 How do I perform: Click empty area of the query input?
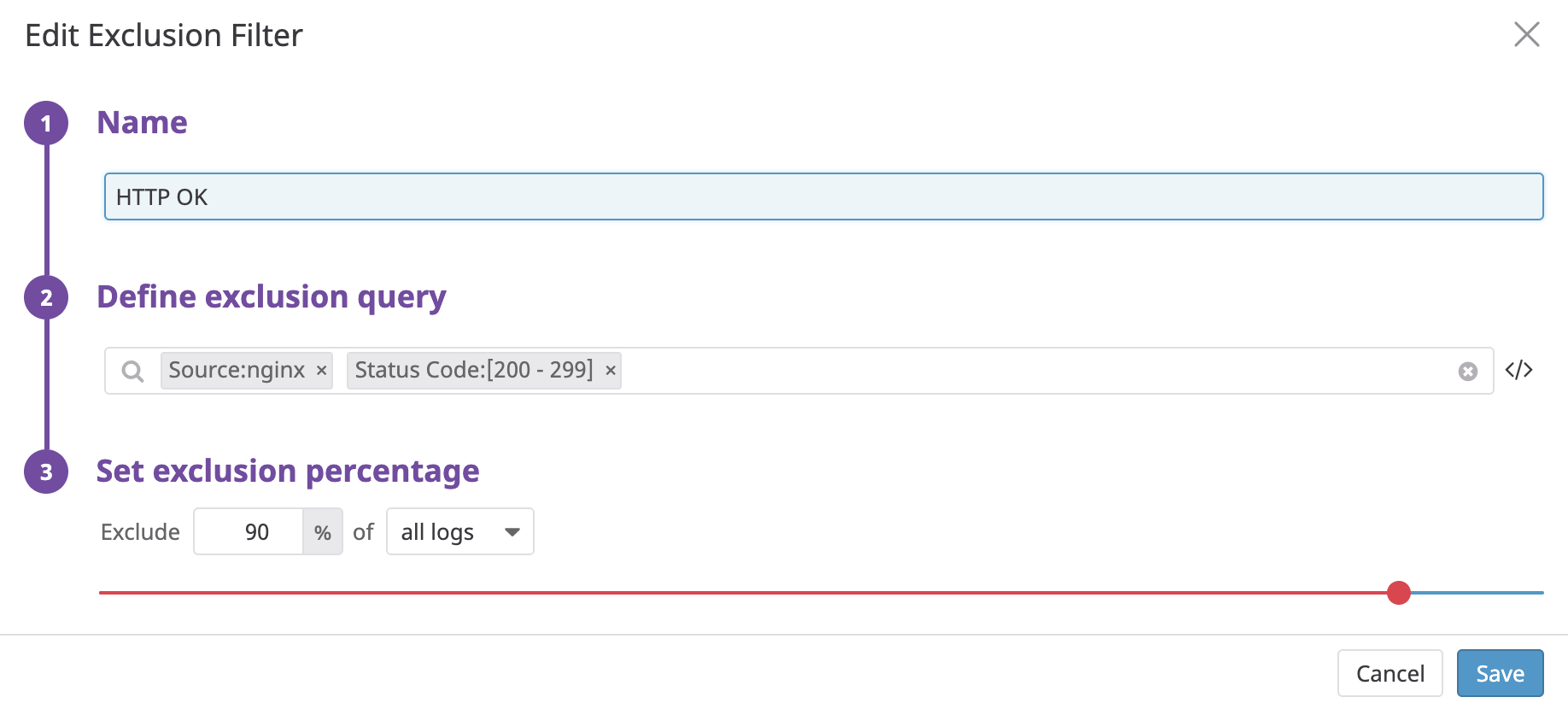[x=1025, y=371]
